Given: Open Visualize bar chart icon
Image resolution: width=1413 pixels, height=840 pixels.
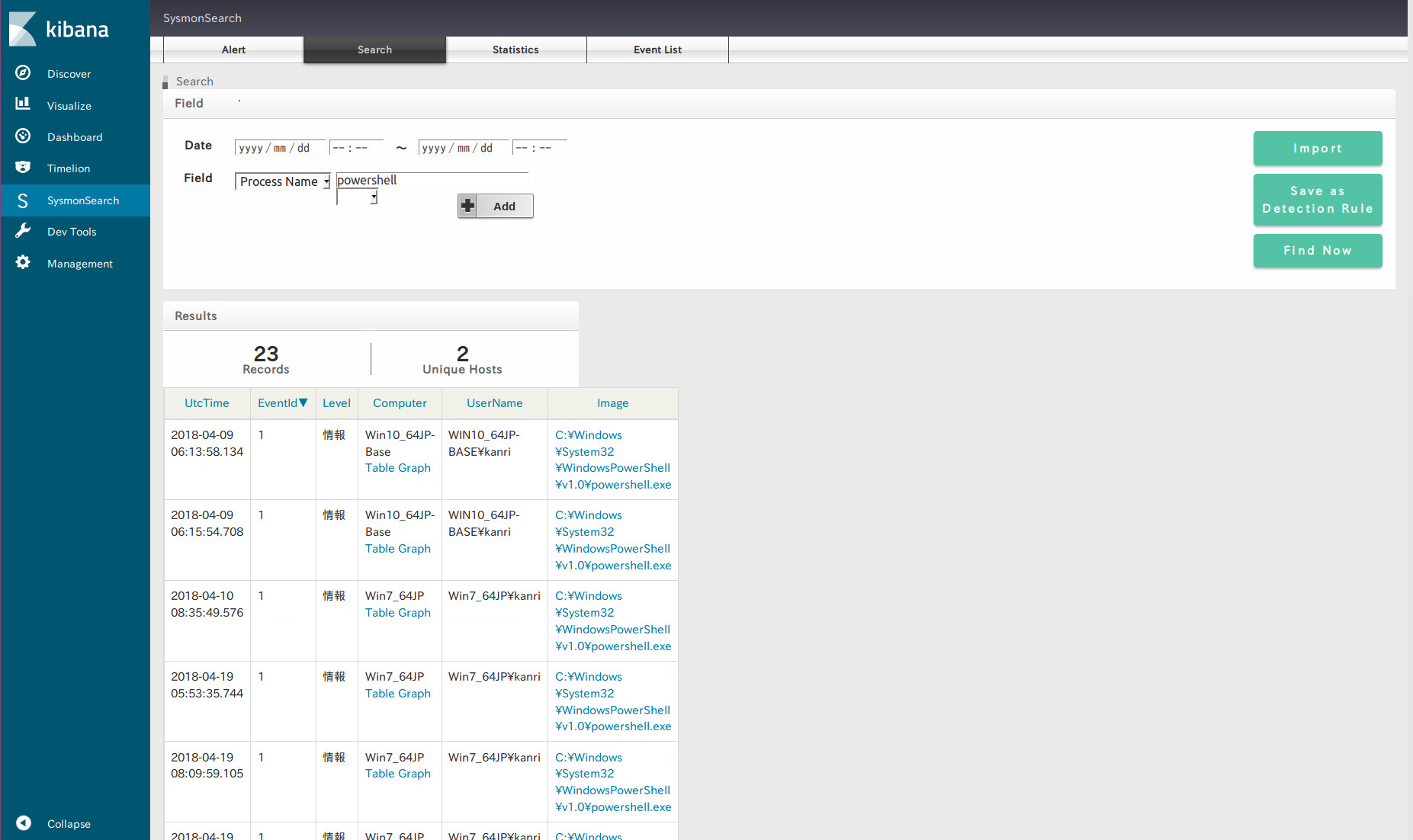Looking at the screenshot, I should pyautogui.click(x=23, y=104).
